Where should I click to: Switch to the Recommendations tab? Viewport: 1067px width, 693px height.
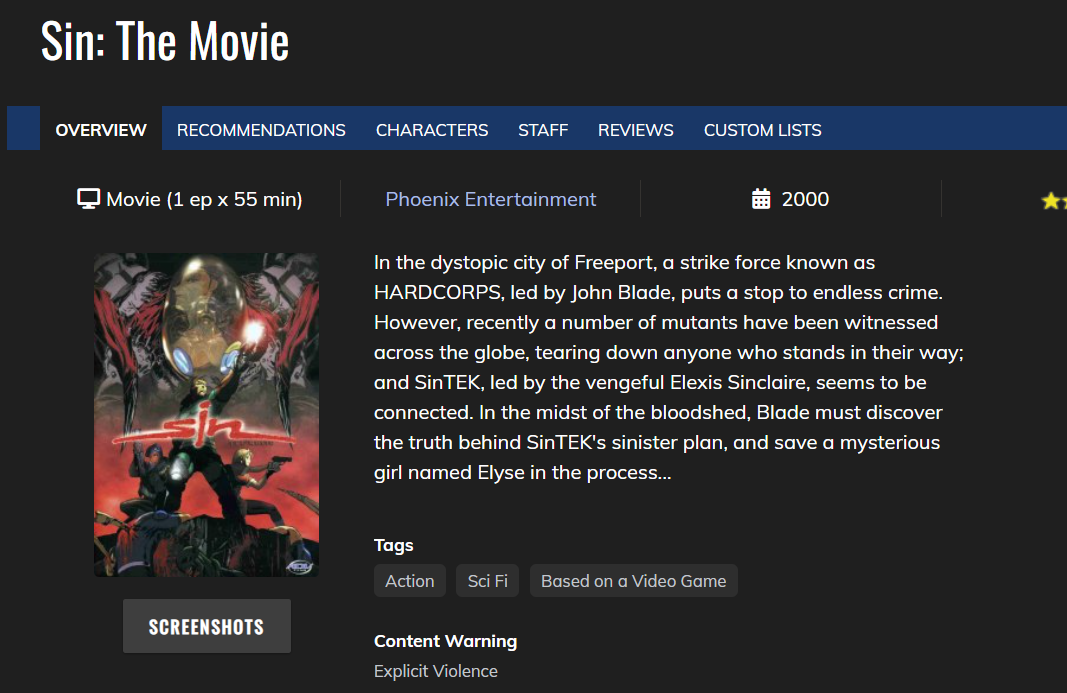click(x=261, y=130)
